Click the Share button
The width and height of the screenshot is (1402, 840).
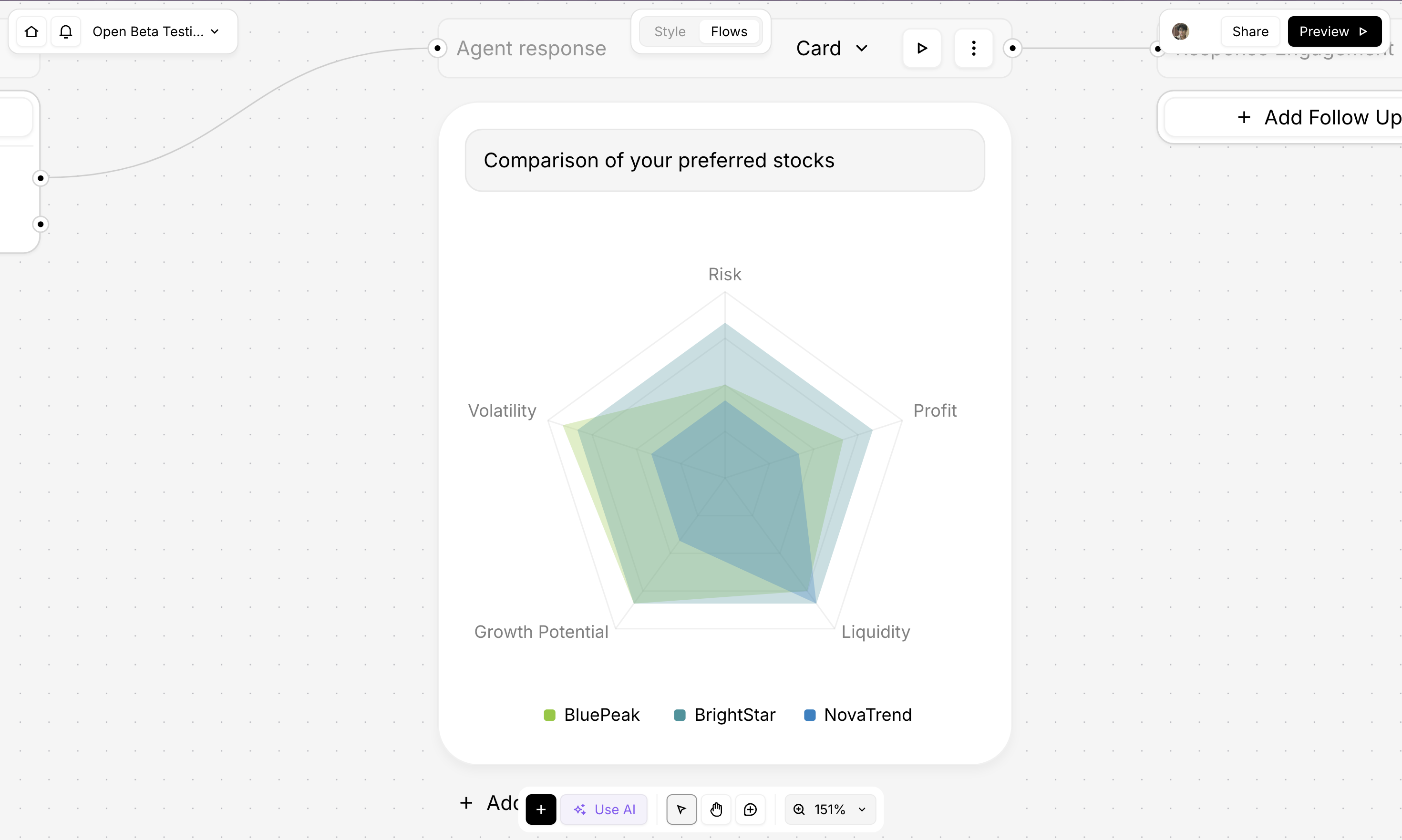click(1250, 31)
